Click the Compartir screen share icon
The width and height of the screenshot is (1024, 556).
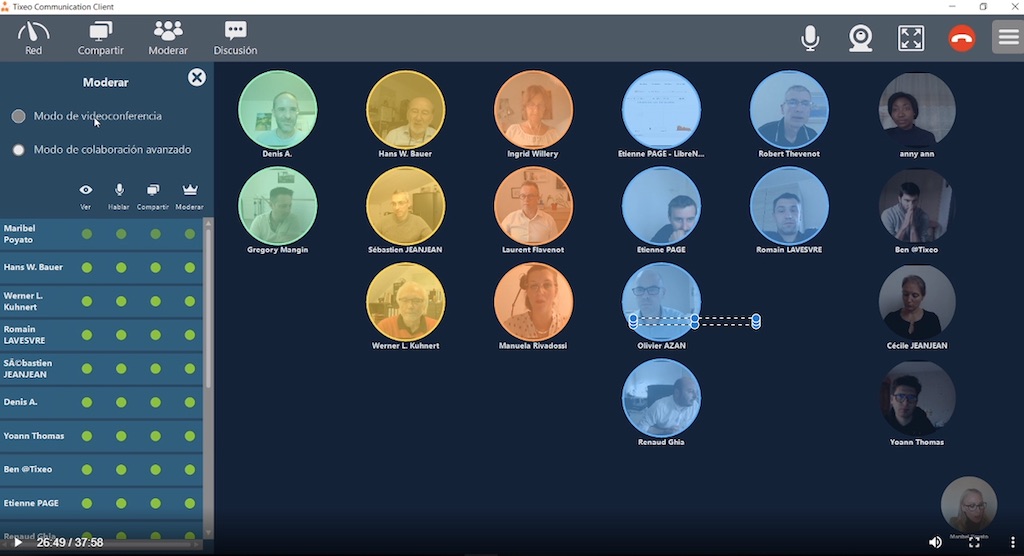pos(101,37)
